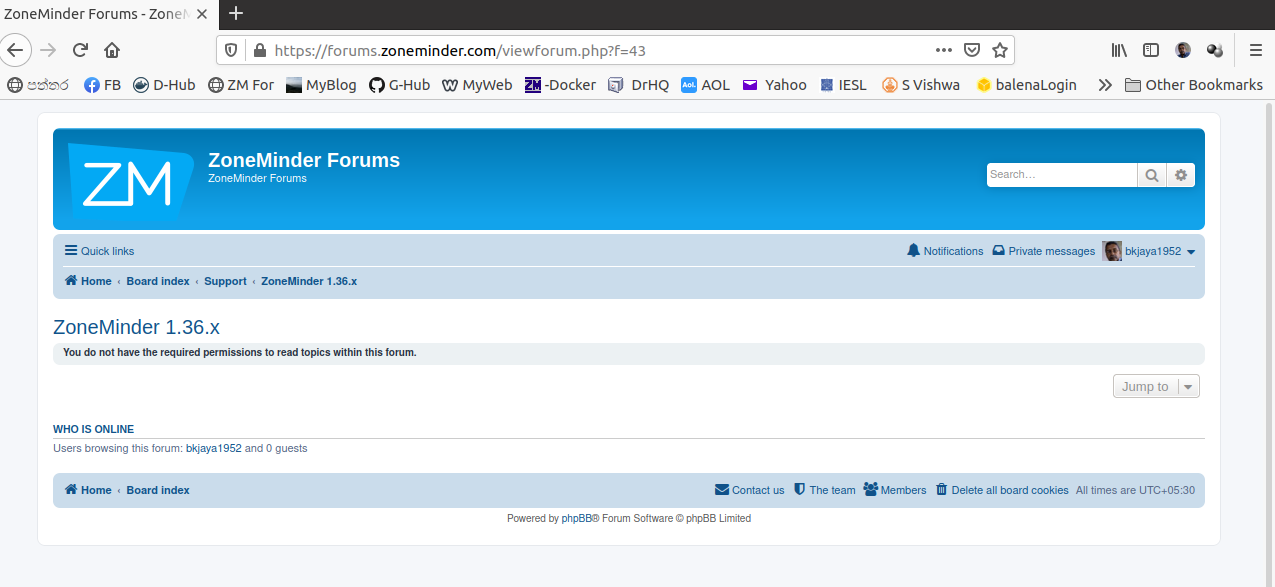Reload the current page
The height and width of the screenshot is (587, 1275).
tap(80, 50)
